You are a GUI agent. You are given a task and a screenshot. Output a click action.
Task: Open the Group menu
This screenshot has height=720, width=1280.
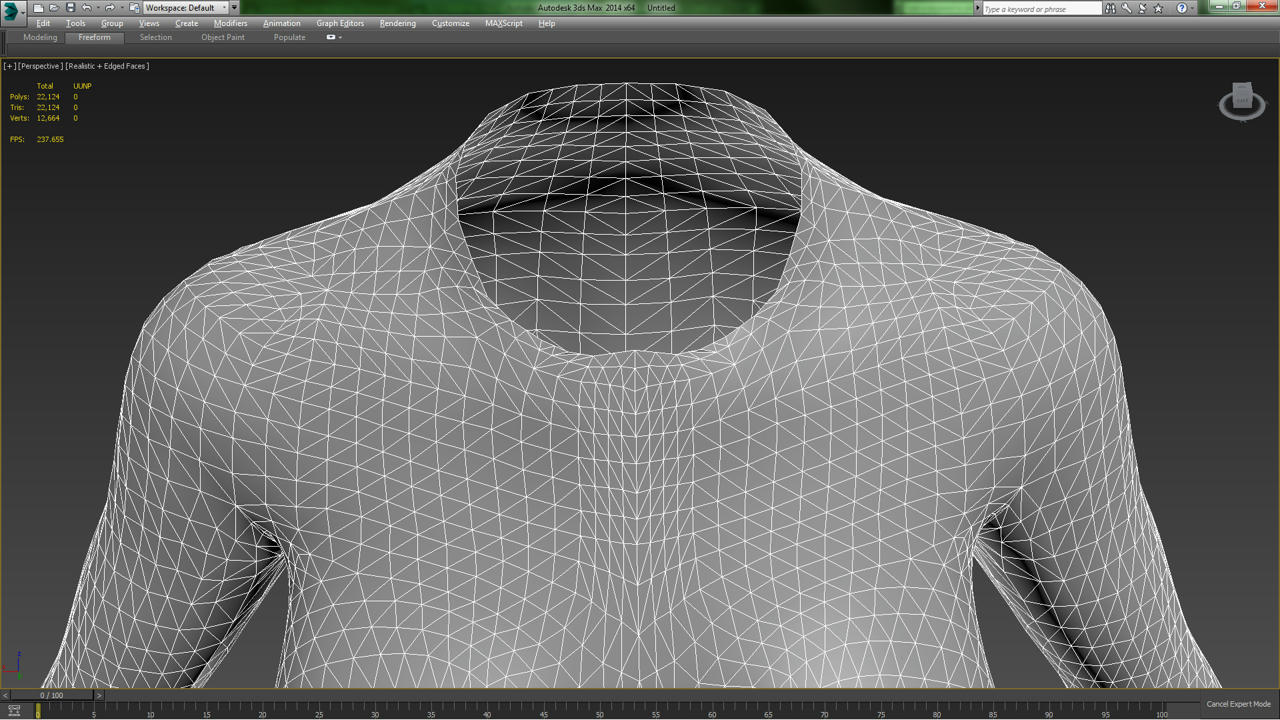coord(112,23)
